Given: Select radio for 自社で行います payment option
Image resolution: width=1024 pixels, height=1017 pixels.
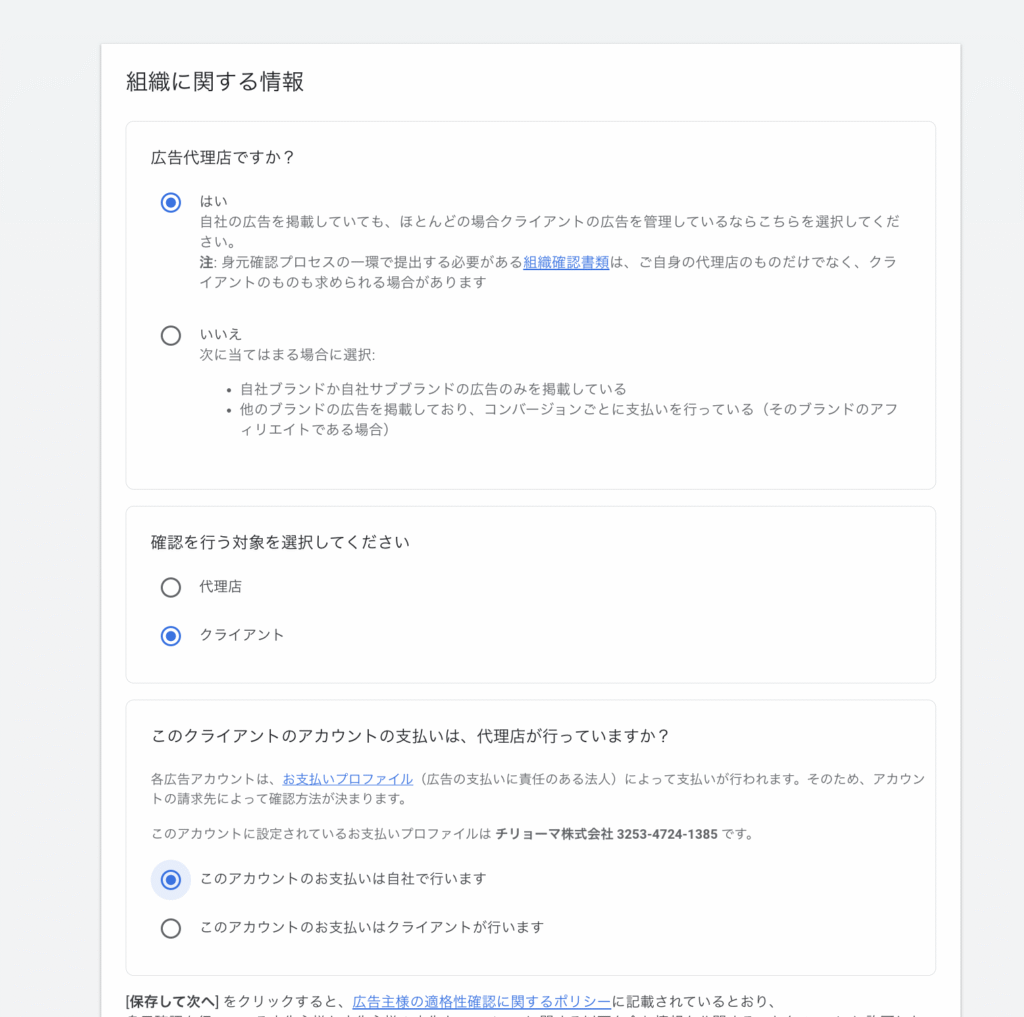Looking at the screenshot, I should [171, 880].
